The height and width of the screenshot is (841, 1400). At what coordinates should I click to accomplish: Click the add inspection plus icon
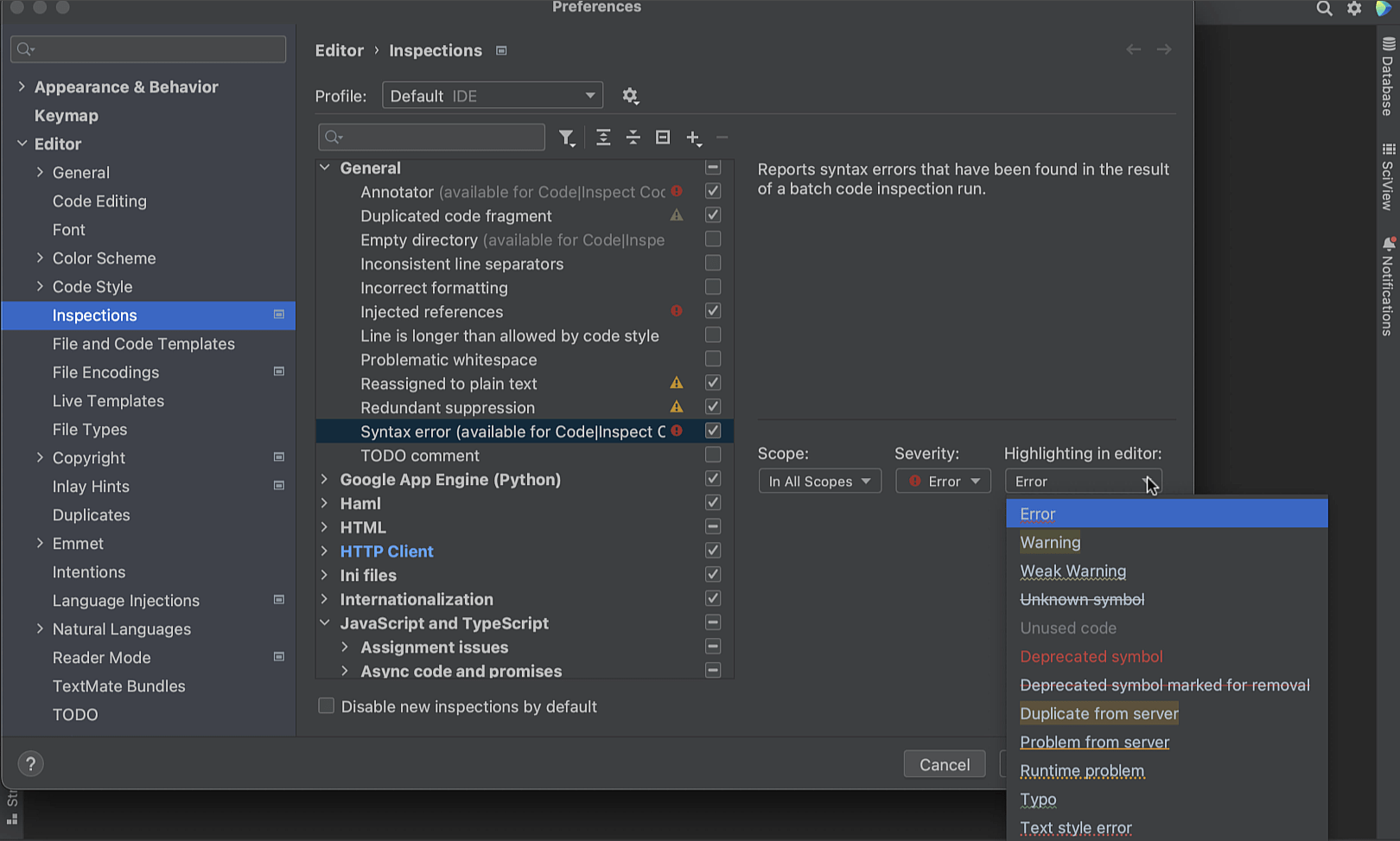tap(693, 137)
